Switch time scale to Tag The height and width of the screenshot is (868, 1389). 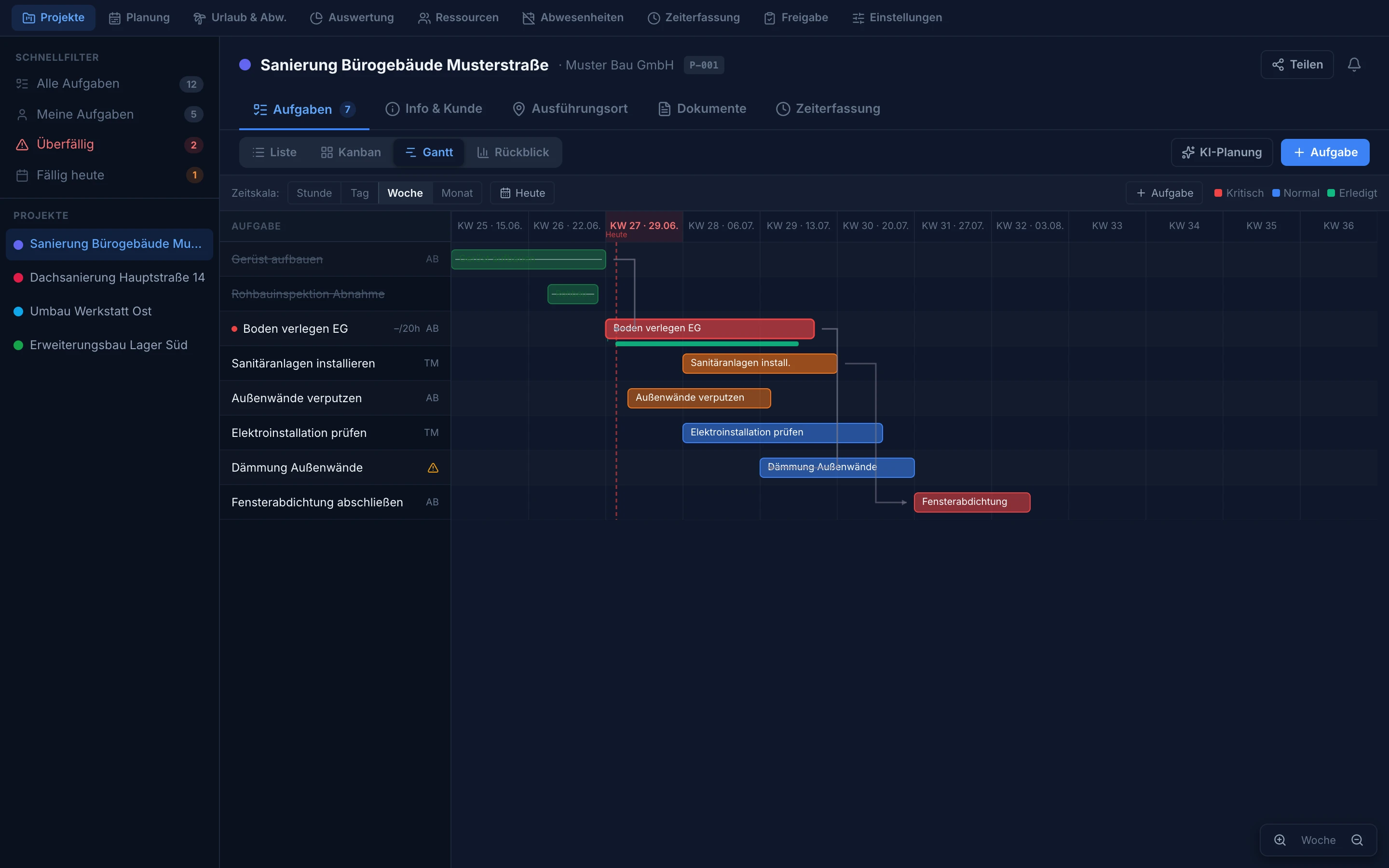pyautogui.click(x=359, y=193)
